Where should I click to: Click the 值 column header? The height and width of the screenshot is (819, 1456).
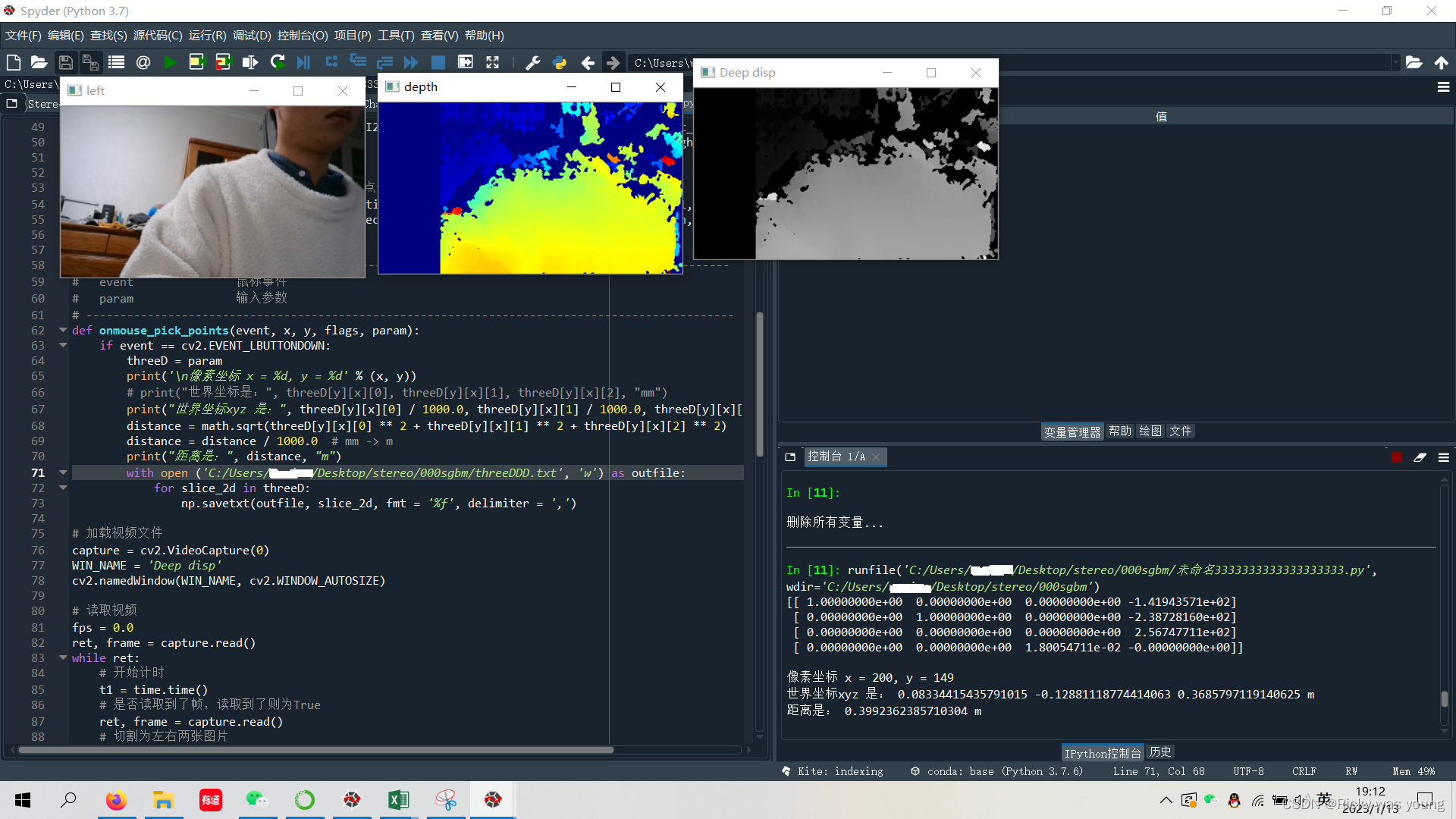(x=1161, y=117)
